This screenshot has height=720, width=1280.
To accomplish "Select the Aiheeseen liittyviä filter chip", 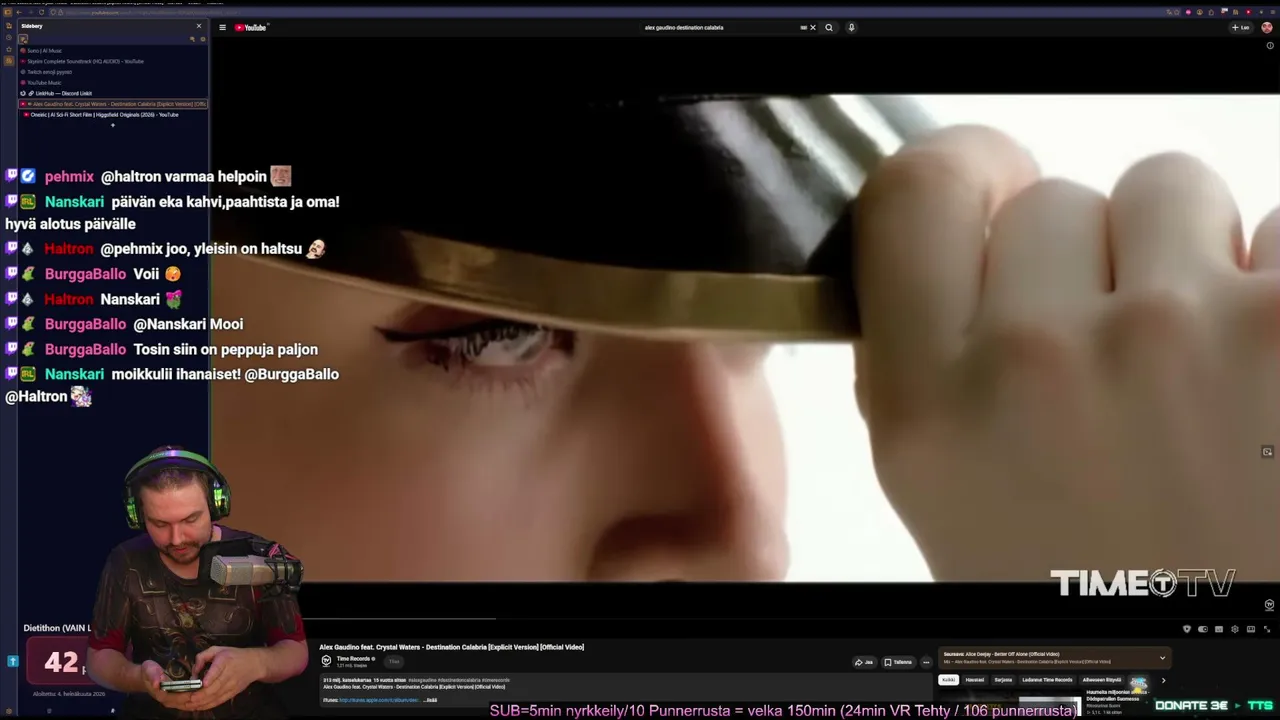I will coord(1102,680).
